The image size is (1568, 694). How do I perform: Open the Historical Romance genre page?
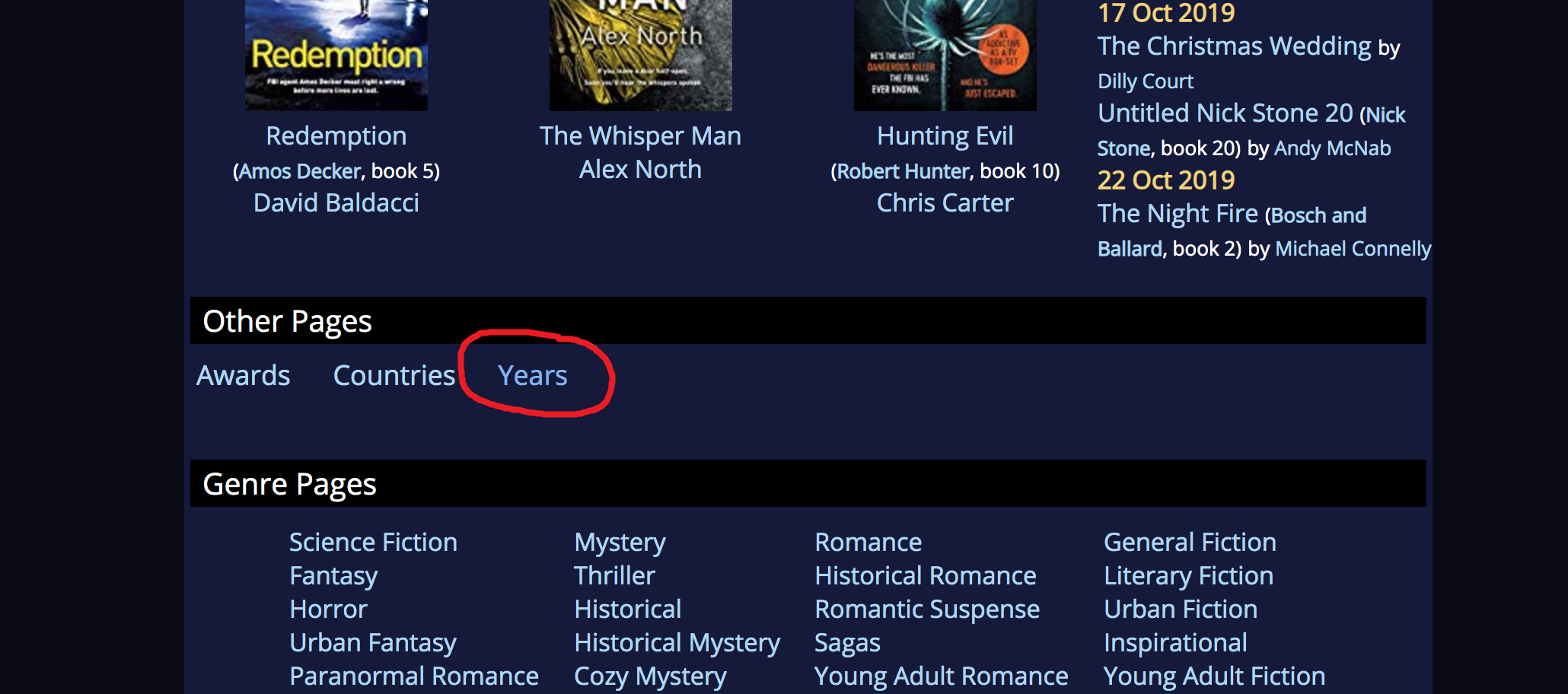pos(926,575)
